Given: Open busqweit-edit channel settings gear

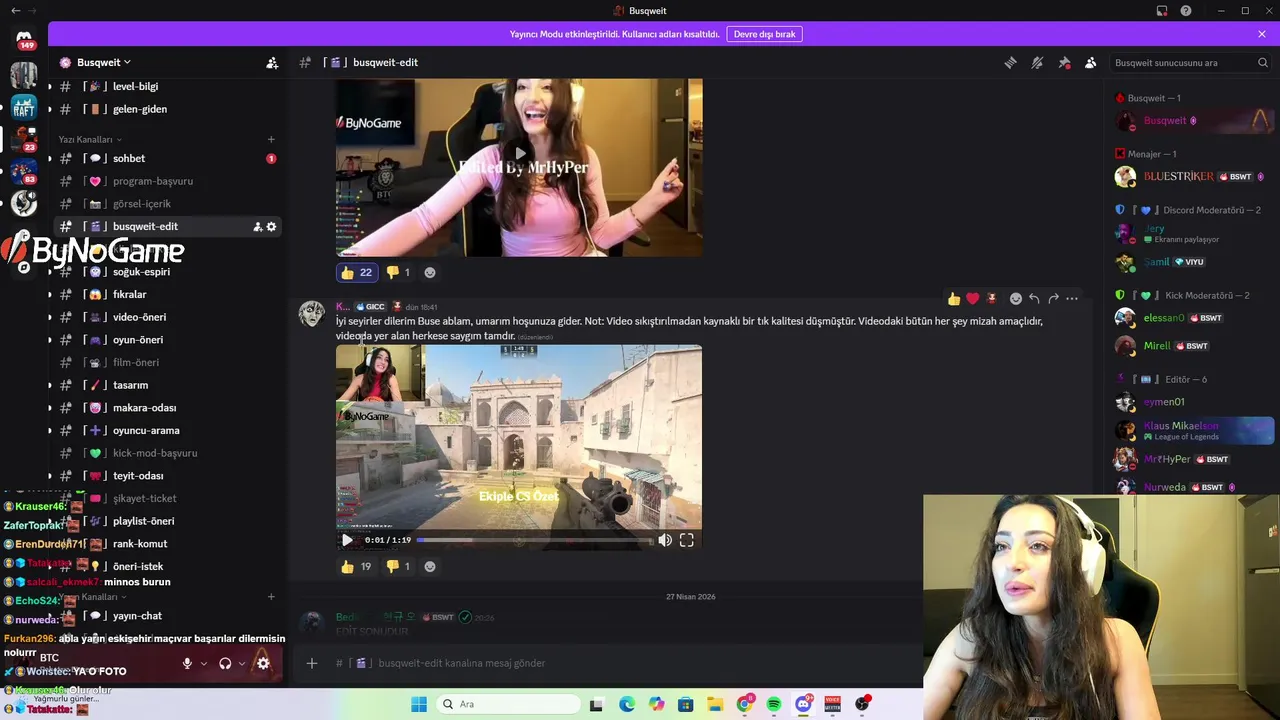Looking at the screenshot, I should click(x=271, y=227).
